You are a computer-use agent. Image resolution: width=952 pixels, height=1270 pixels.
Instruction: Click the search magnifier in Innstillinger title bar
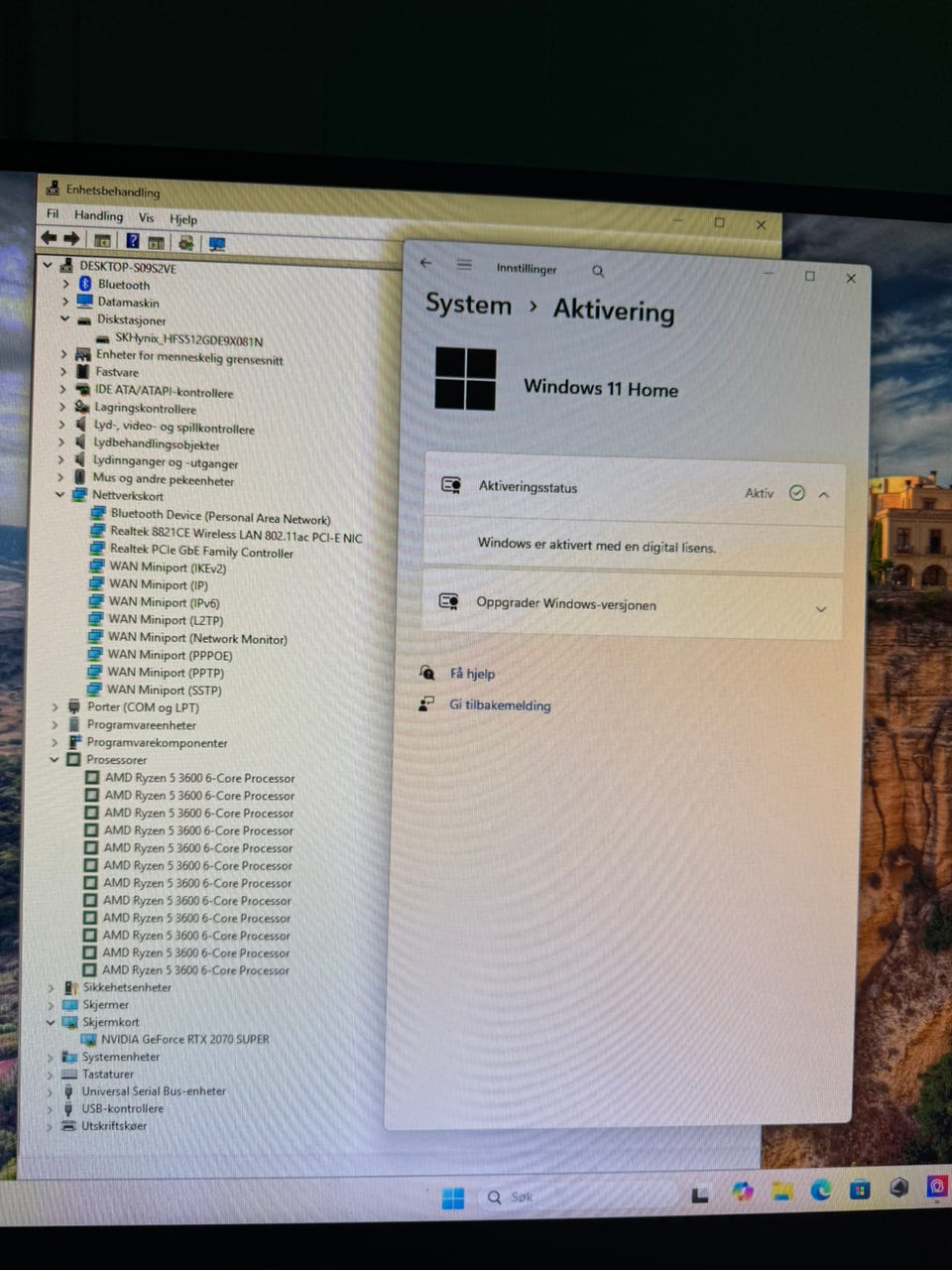(x=598, y=271)
